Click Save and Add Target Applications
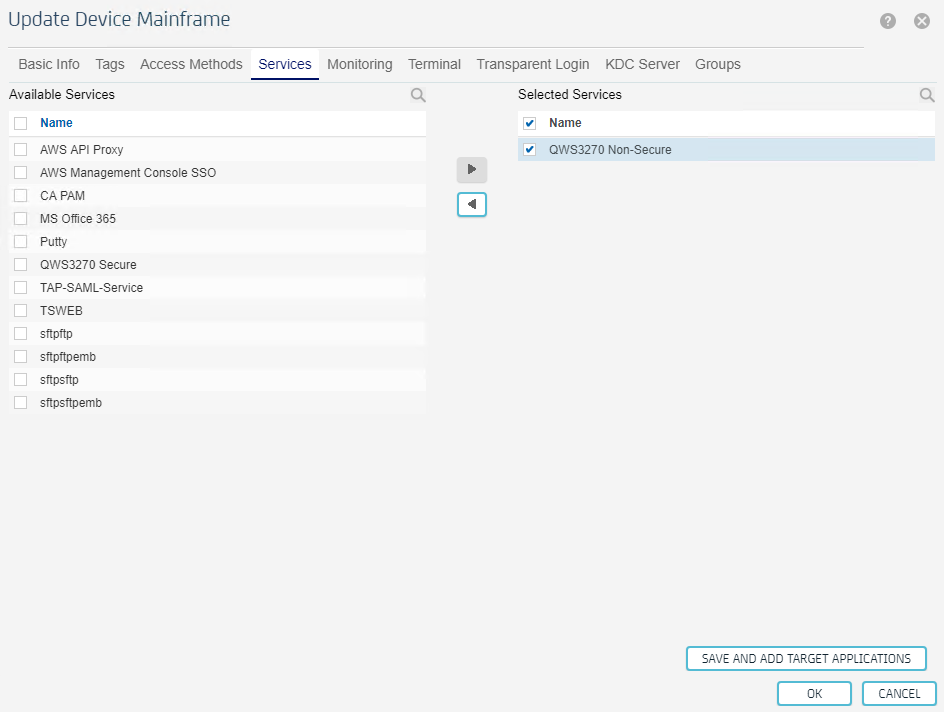944x712 pixels. (806, 659)
